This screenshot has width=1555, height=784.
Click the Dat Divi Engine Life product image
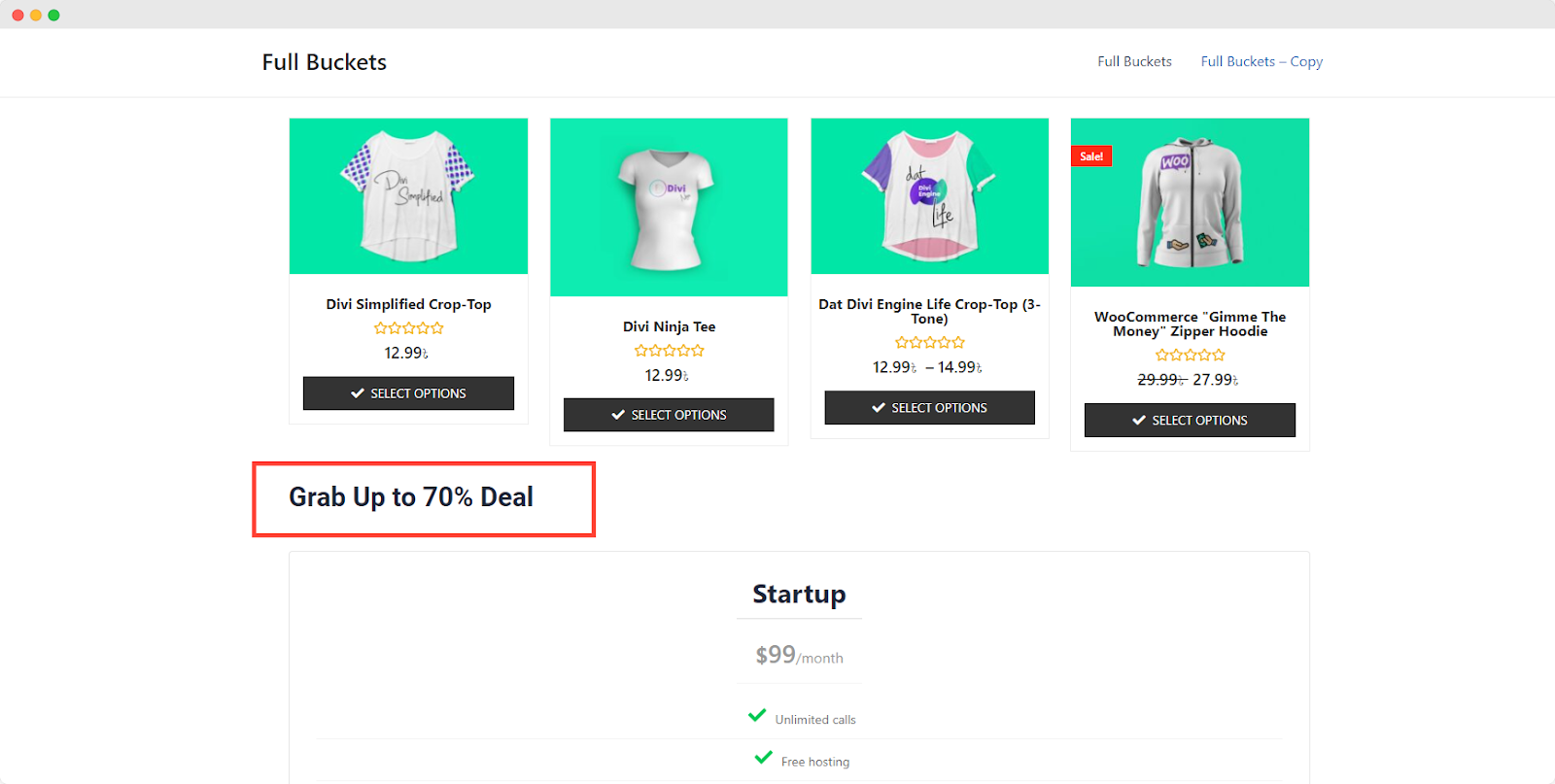tap(929, 196)
